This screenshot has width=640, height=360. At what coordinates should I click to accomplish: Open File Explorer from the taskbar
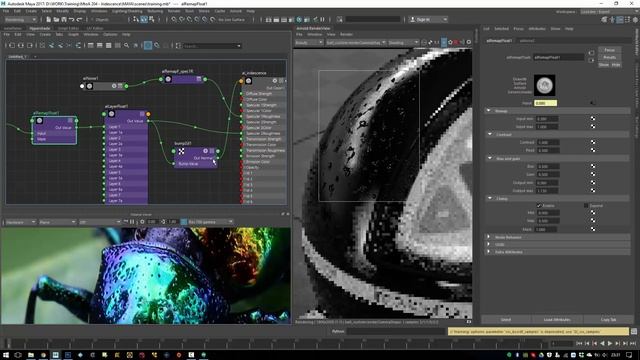(31, 355)
